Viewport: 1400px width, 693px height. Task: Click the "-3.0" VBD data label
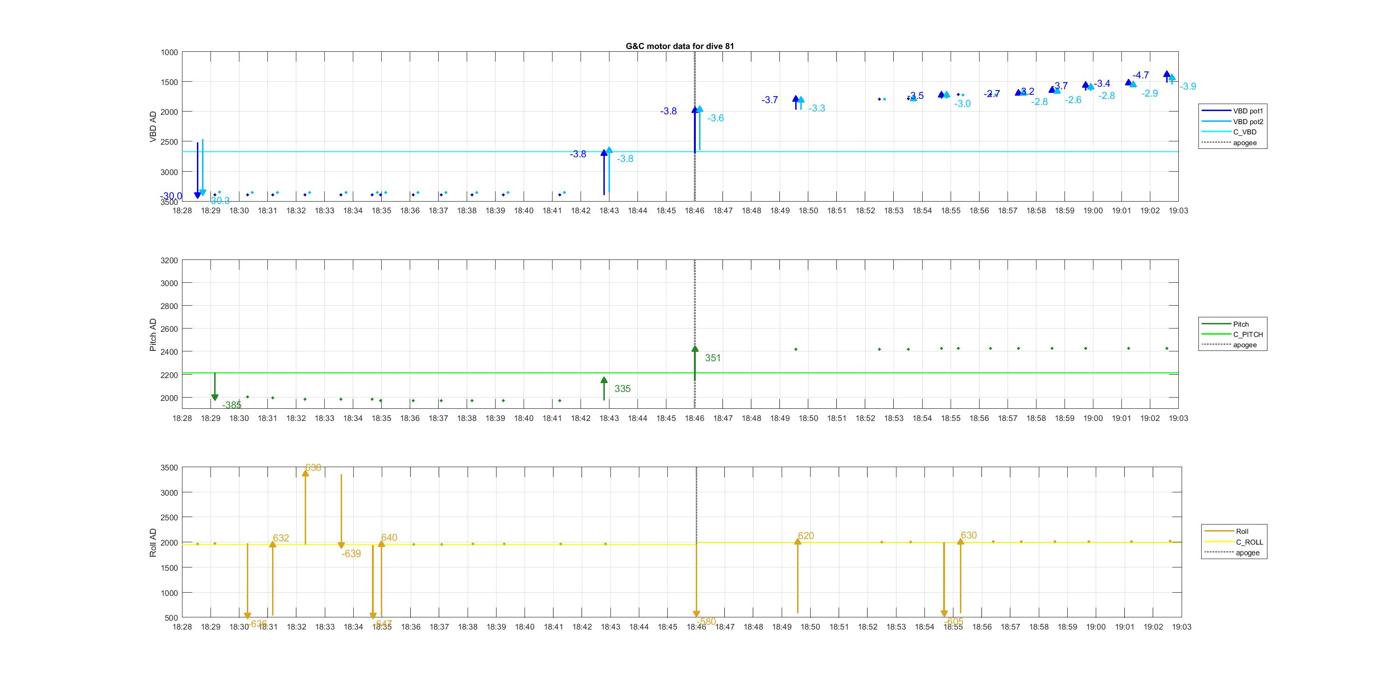(x=962, y=104)
